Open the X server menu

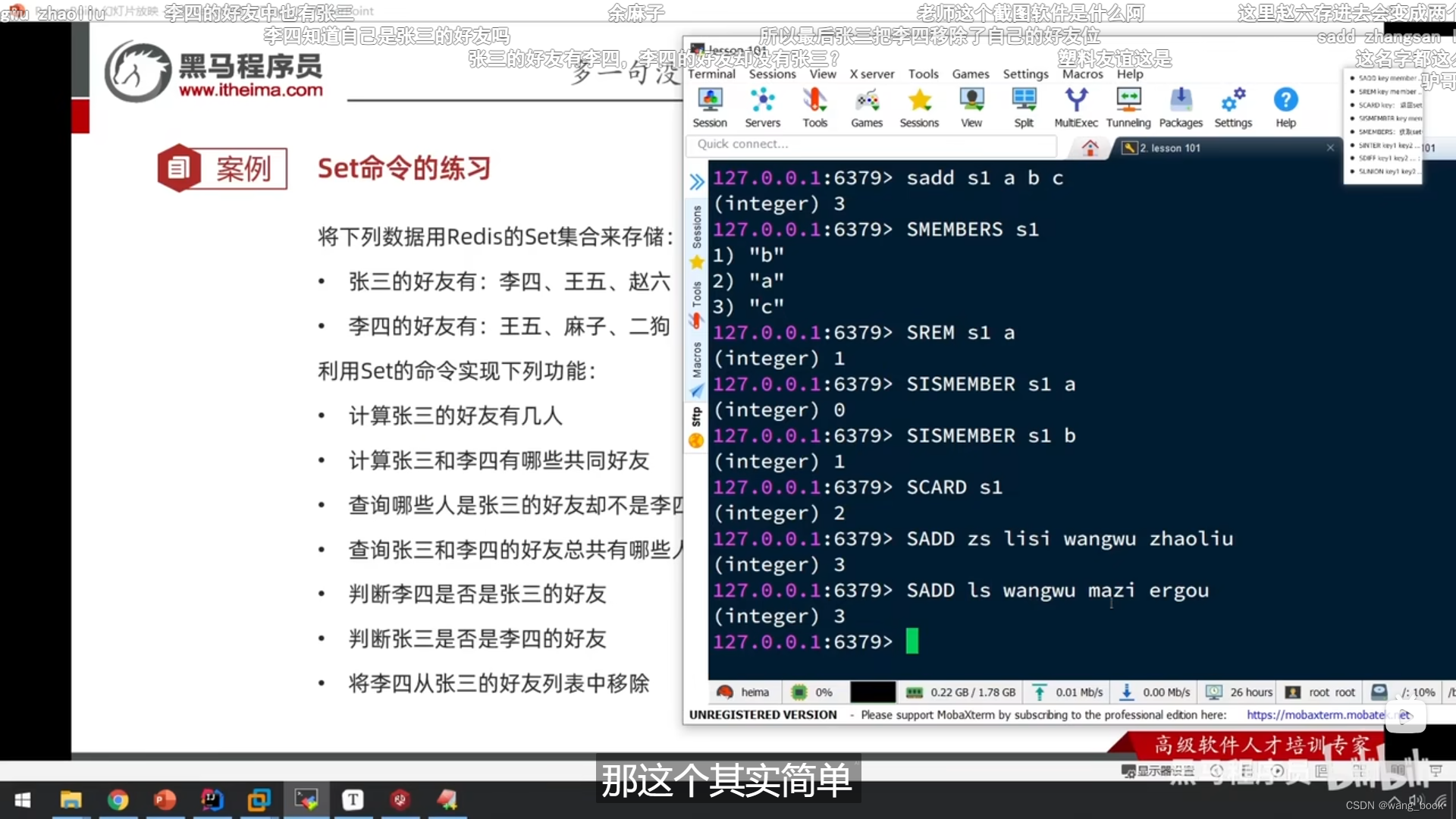pyautogui.click(x=871, y=74)
